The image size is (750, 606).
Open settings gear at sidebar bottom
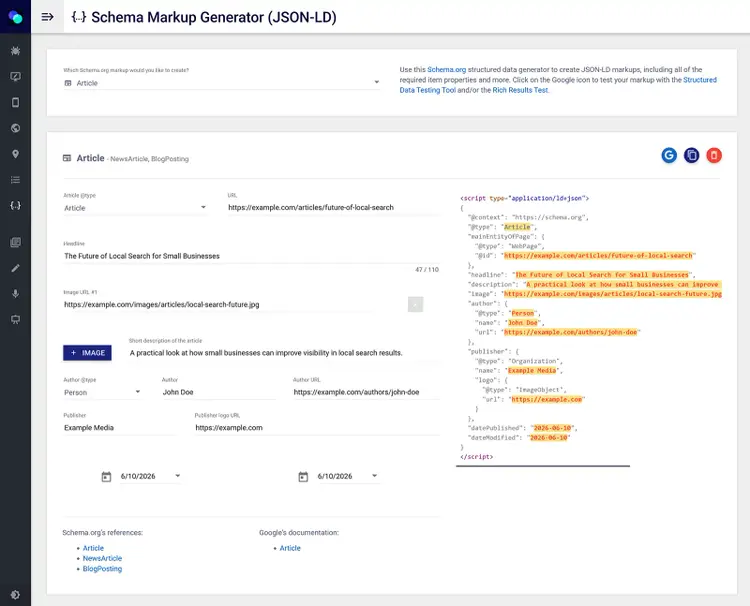point(15,595)
